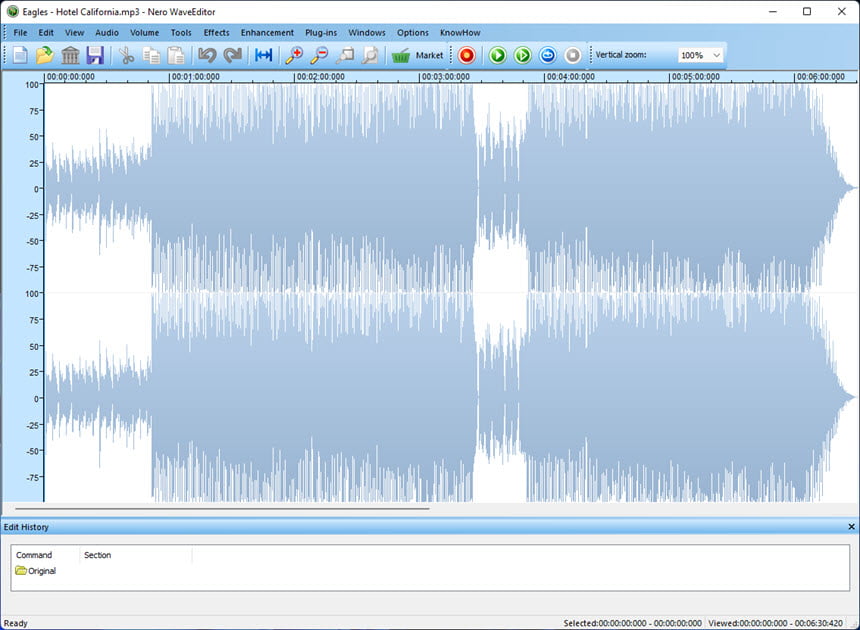
Task: Open the Tools menu
Action: [x=181, y=32]
